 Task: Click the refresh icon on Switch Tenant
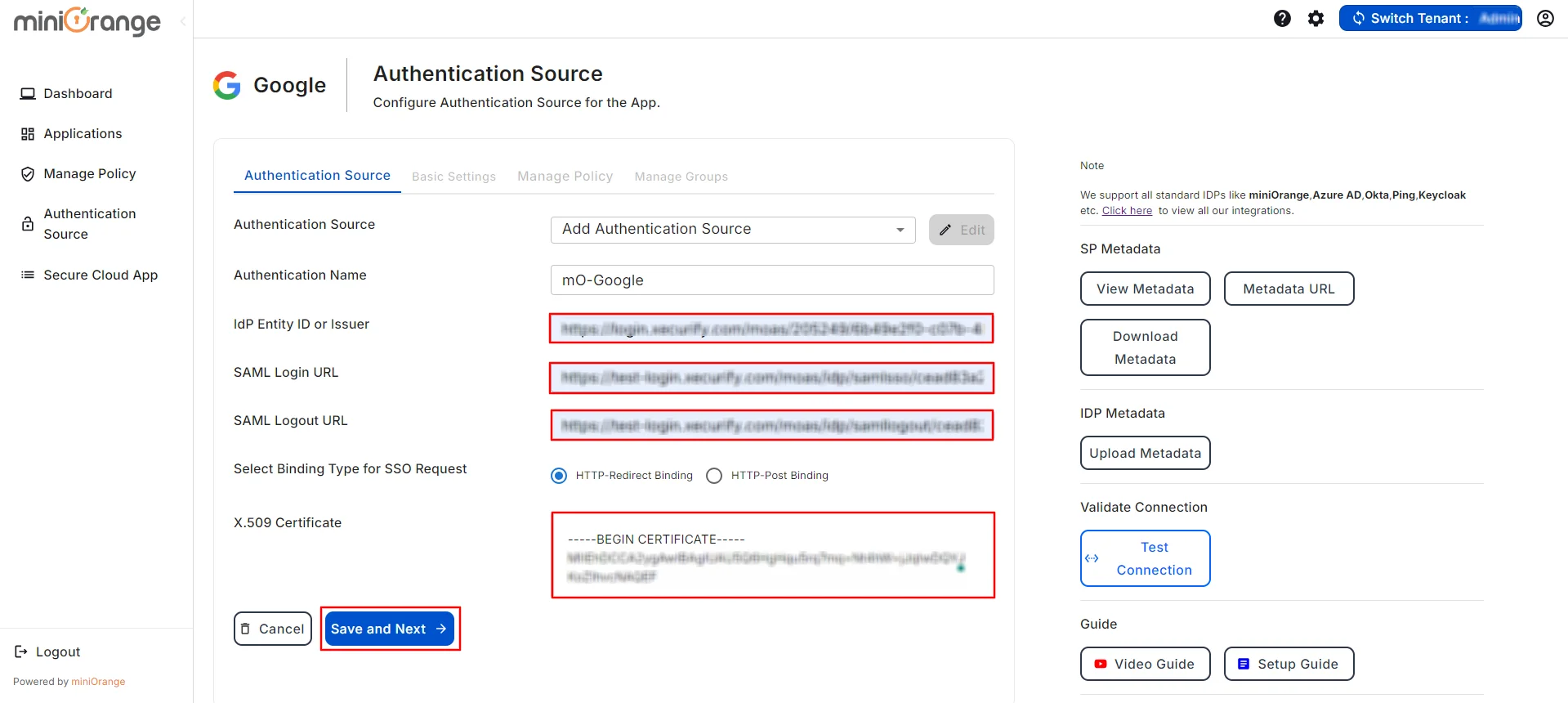(1358, 18)
